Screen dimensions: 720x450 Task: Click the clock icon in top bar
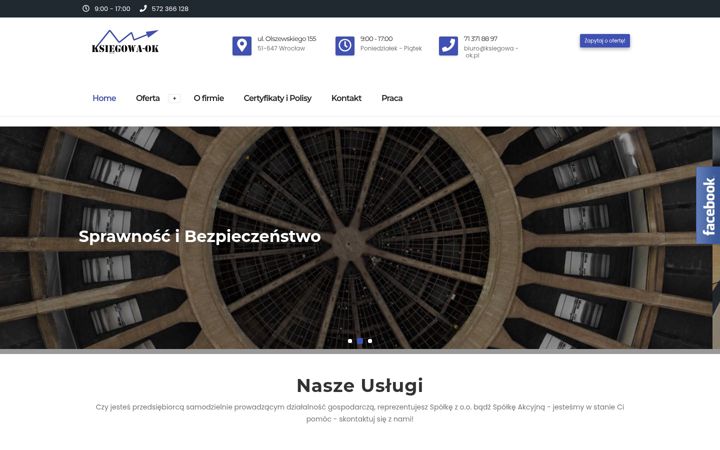pyautogui.click(x=86, y=8)
